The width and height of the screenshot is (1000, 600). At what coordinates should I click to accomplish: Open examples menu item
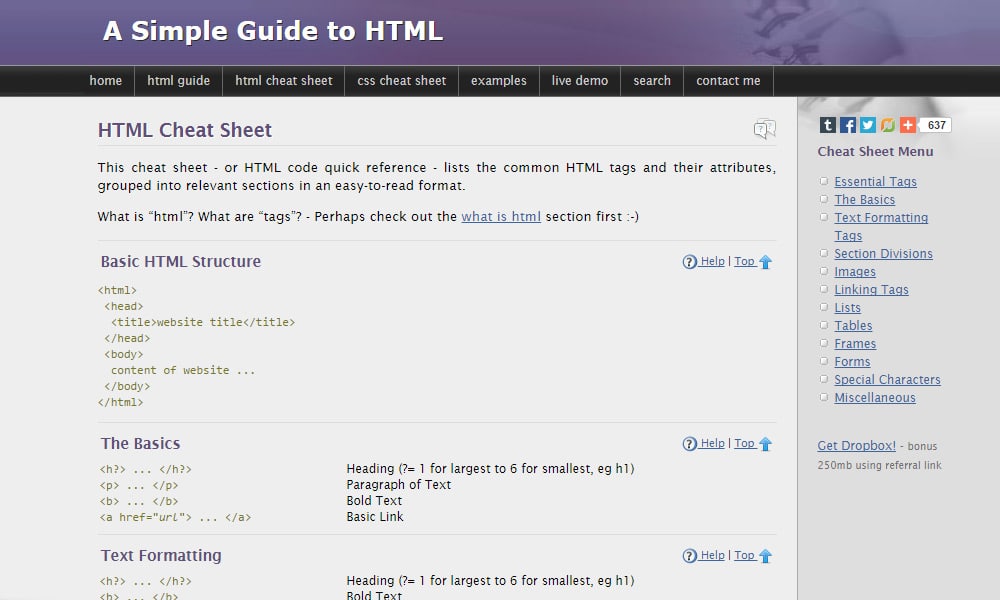click(499, 81)
